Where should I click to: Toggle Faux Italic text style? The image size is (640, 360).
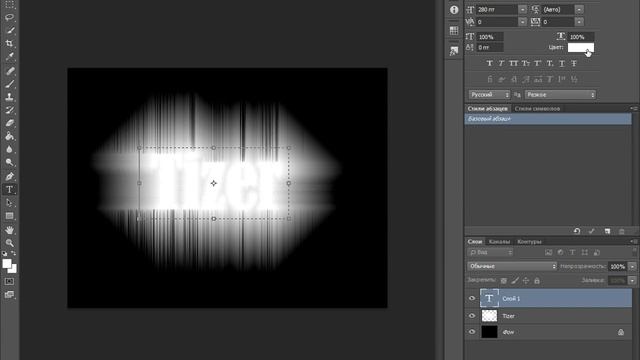point(502,63)
